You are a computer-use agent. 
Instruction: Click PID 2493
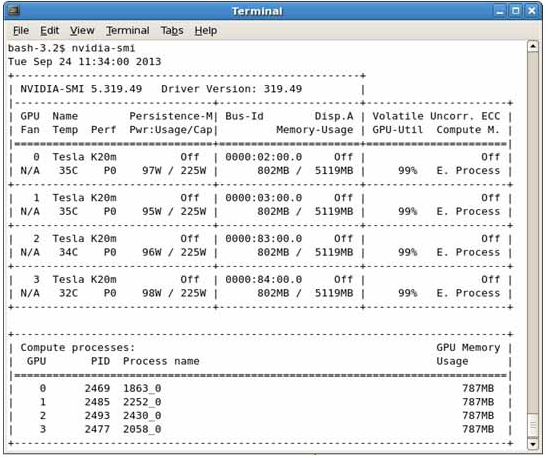click(x=97, y=416)
